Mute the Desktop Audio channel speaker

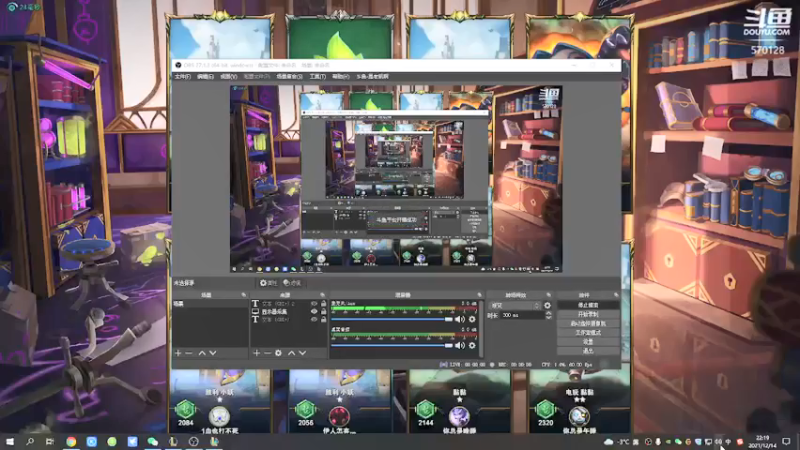(460, 345)
